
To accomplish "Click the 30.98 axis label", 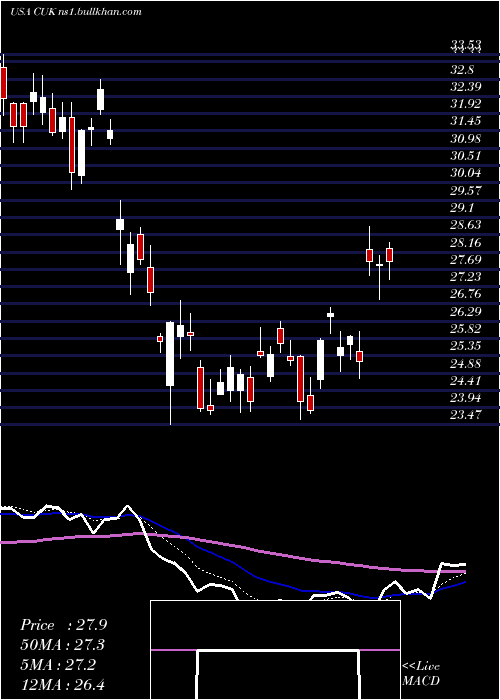I will pyautogui.click(x=466, y=139).
